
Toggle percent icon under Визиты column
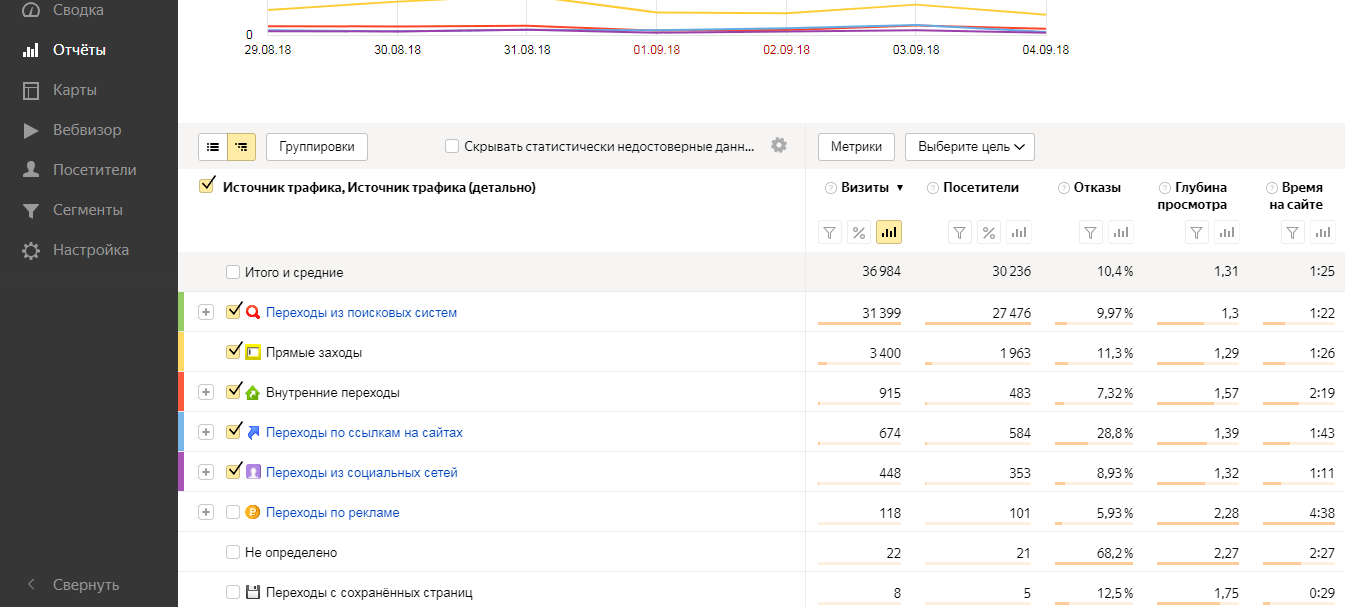click(x=858, y=233)
